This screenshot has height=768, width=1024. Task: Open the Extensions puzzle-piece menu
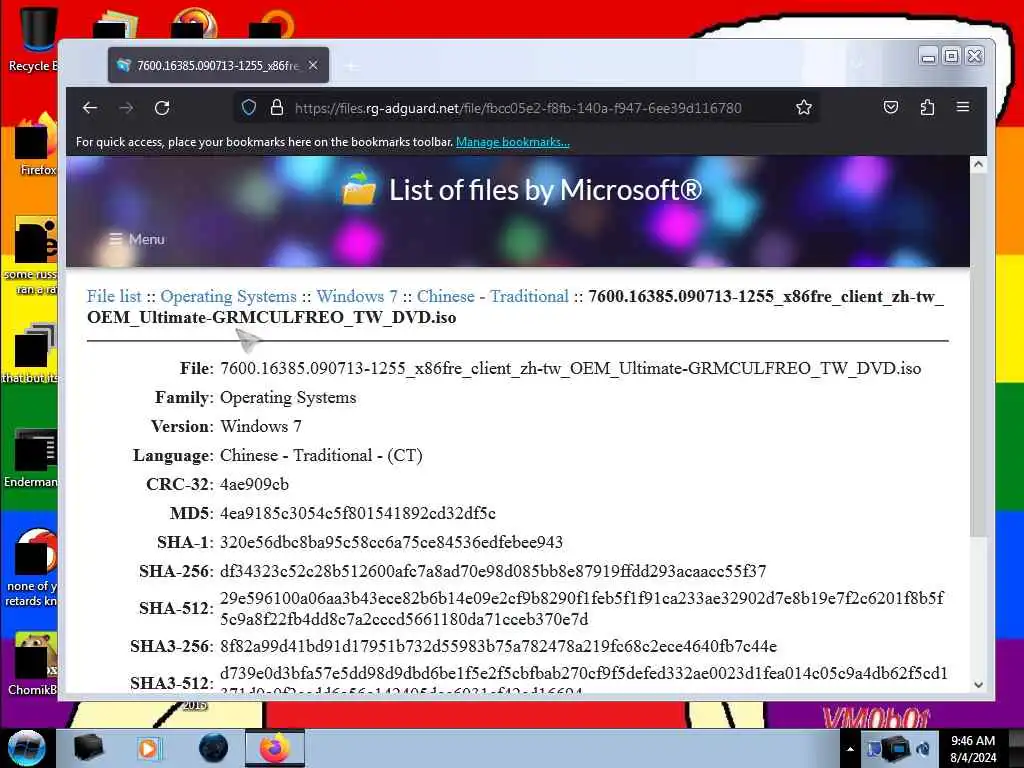[x=927, y=108]
